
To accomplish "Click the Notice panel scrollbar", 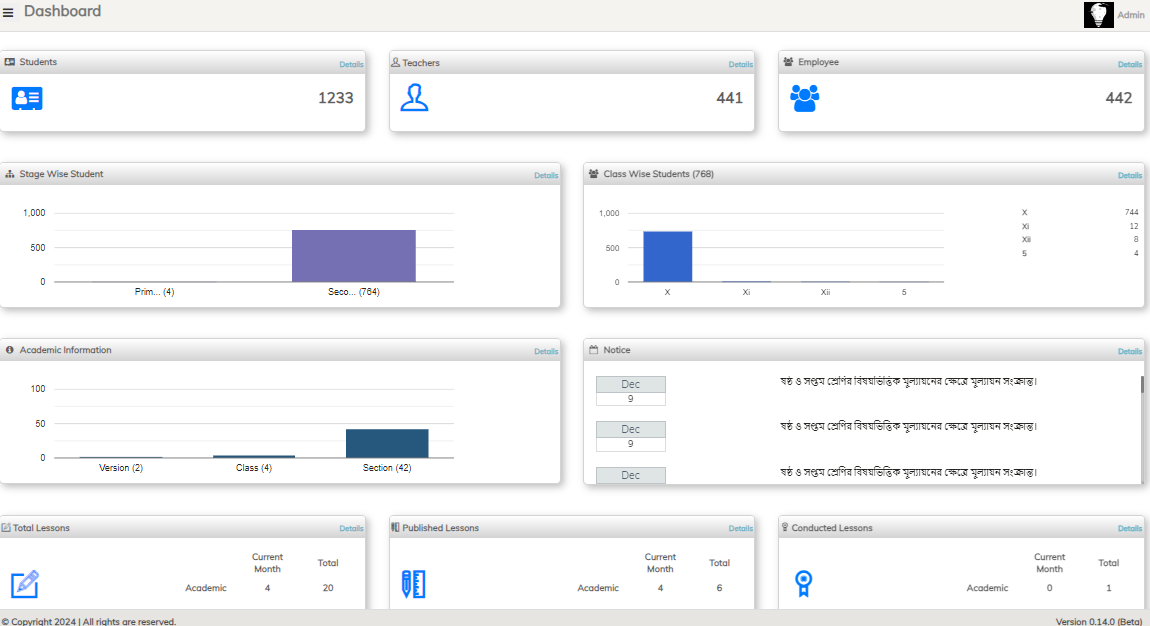I will (x=1142, y=386).
